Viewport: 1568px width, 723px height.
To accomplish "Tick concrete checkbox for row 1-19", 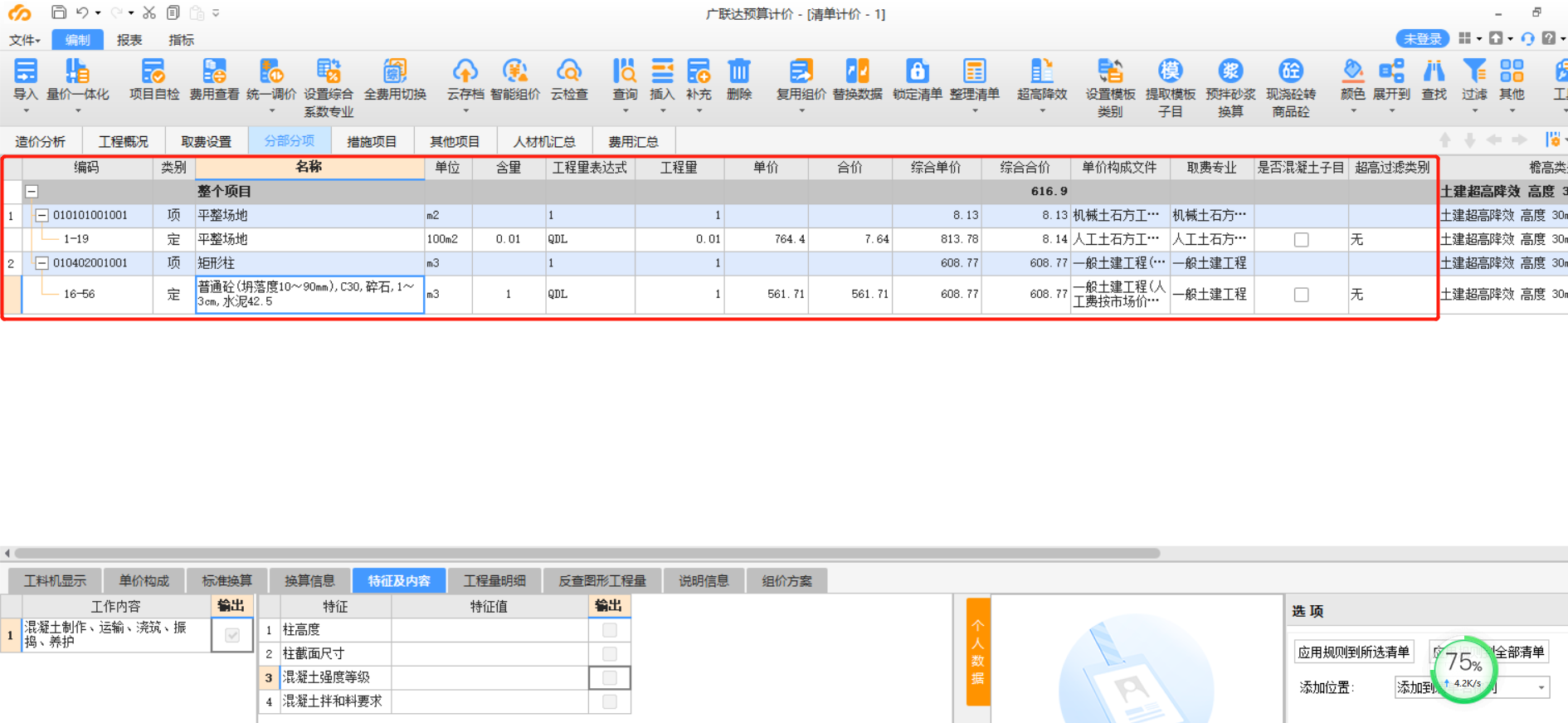I will (x=1301, y=240).
